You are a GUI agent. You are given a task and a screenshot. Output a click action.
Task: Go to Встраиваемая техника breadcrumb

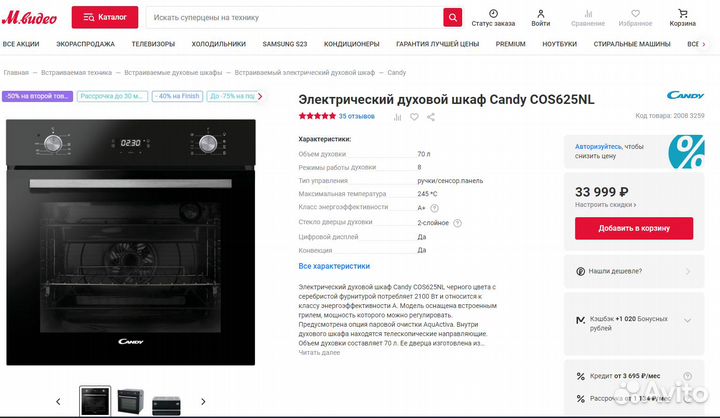coord(76,73)
